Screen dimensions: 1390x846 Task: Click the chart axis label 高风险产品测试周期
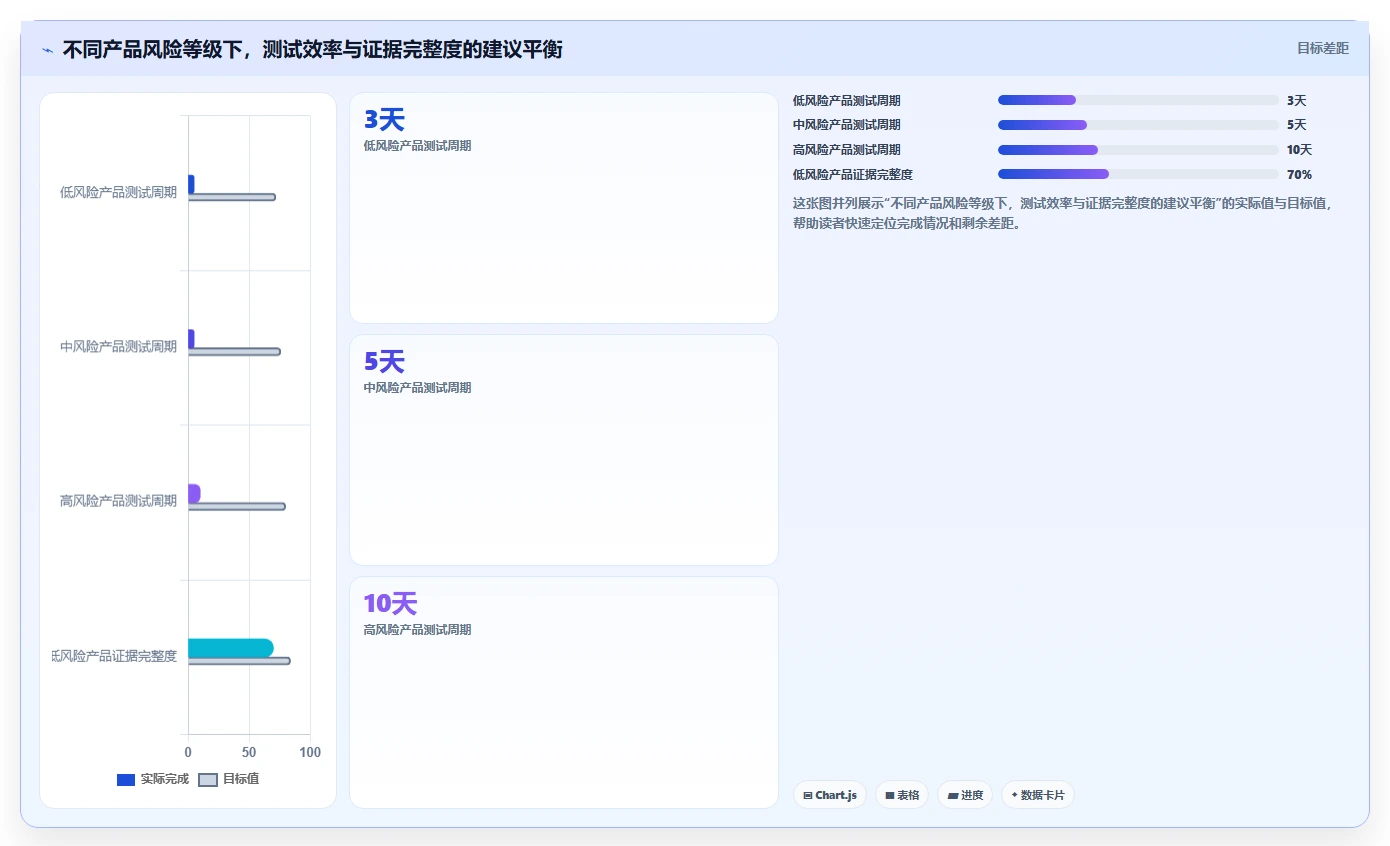118,501
